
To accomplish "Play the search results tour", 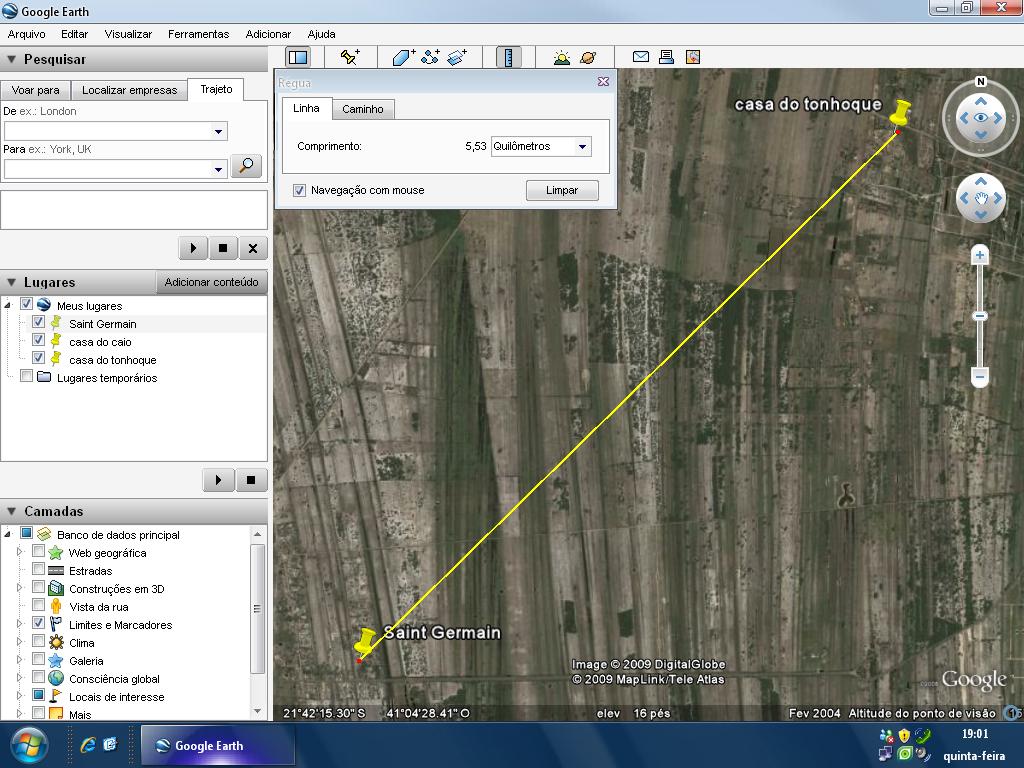I will [x=193, y=248].
